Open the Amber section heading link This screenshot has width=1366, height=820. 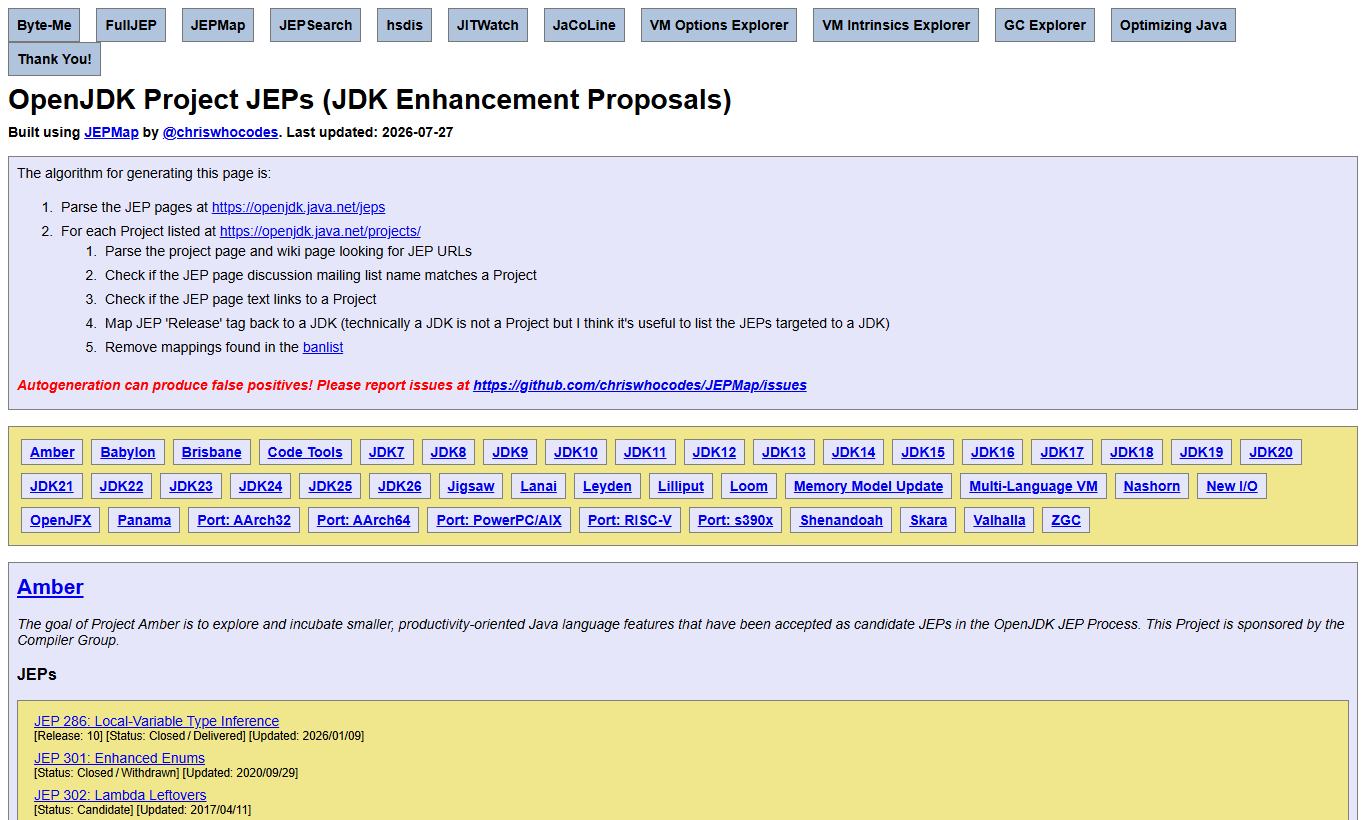(x=50, y=587)
